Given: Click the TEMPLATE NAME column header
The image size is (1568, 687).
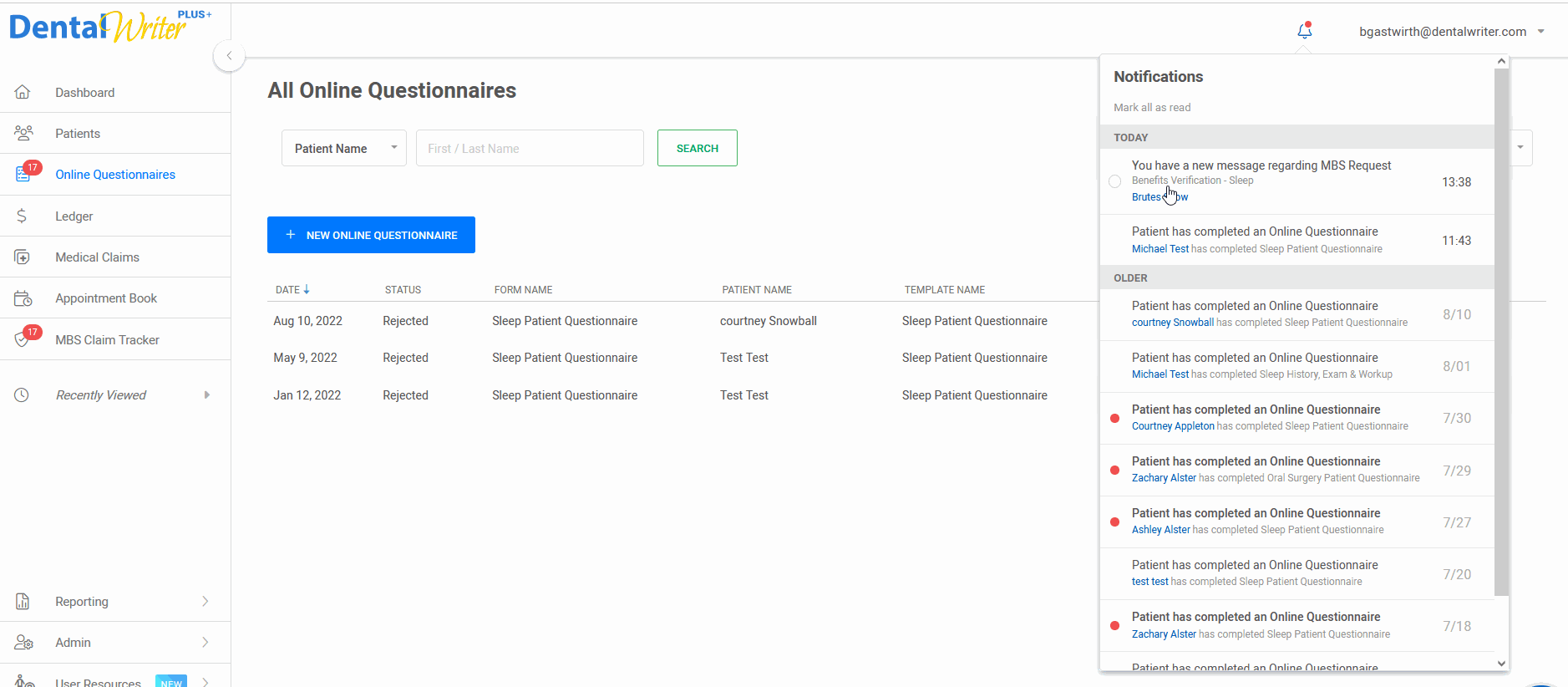Looking at the screenshot, I should (945, 290).
